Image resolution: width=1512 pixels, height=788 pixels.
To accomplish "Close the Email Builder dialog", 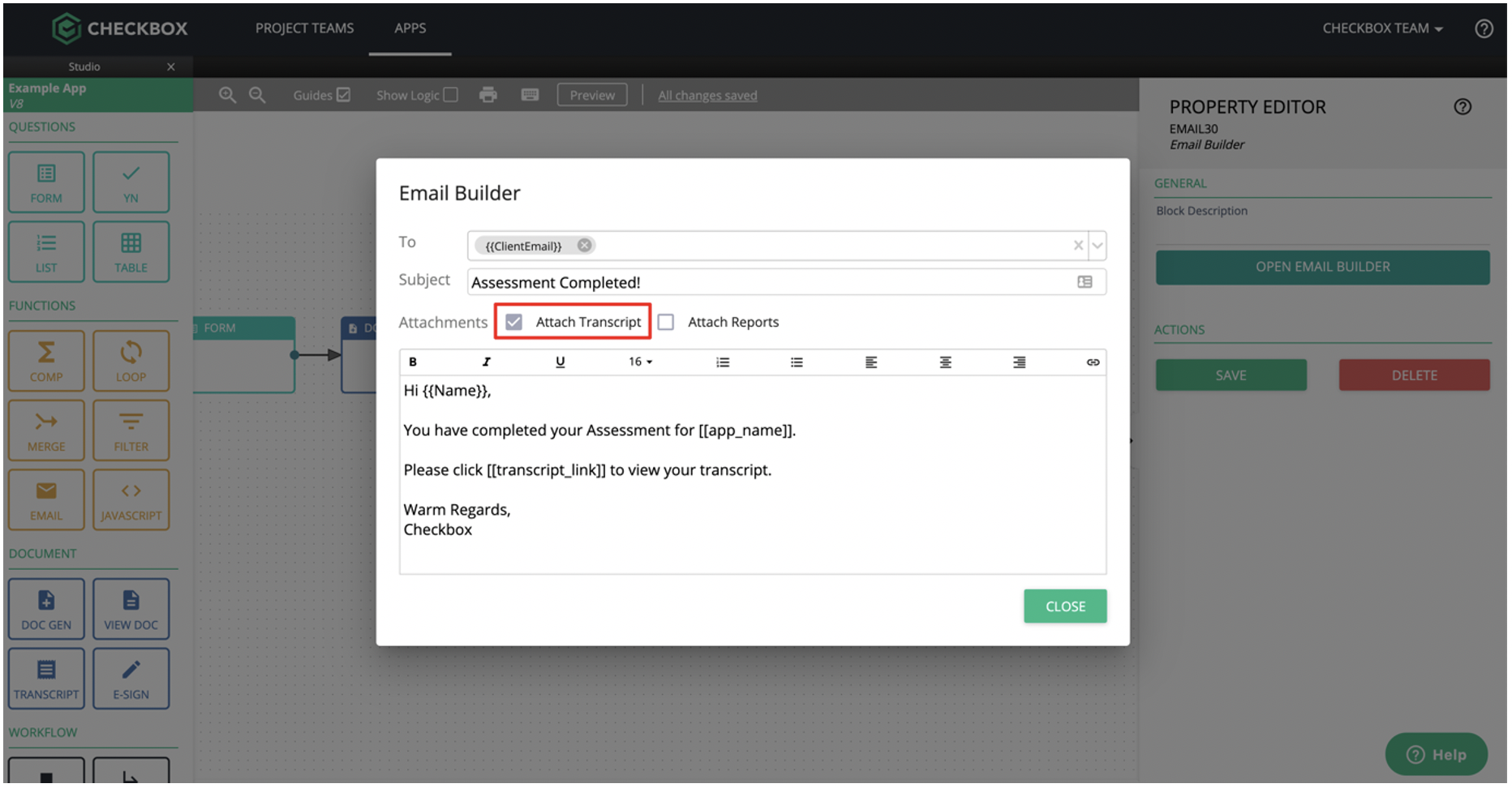I will (1065, 606).
